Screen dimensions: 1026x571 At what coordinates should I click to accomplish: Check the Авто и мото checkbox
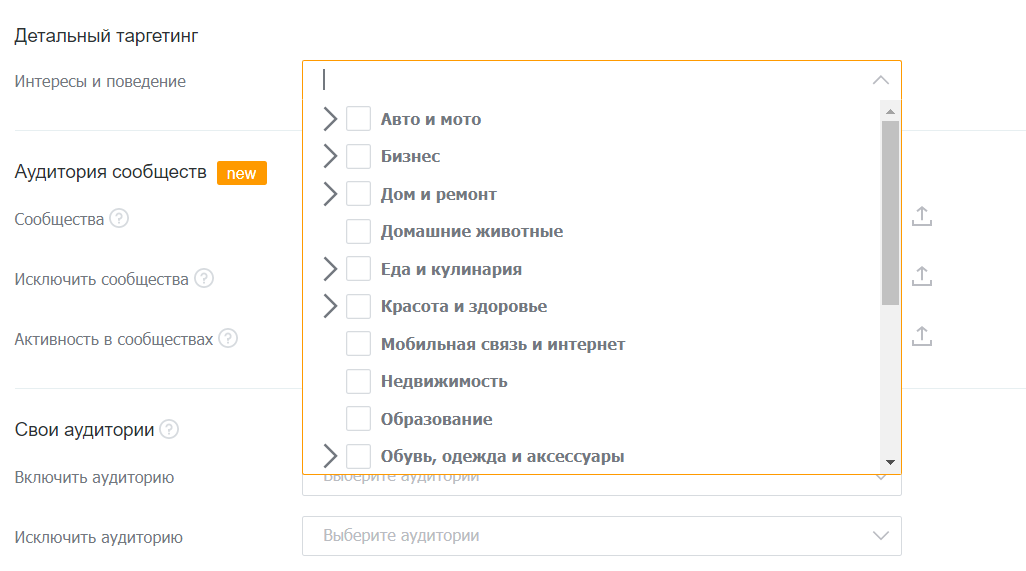(x=359, y=119)
